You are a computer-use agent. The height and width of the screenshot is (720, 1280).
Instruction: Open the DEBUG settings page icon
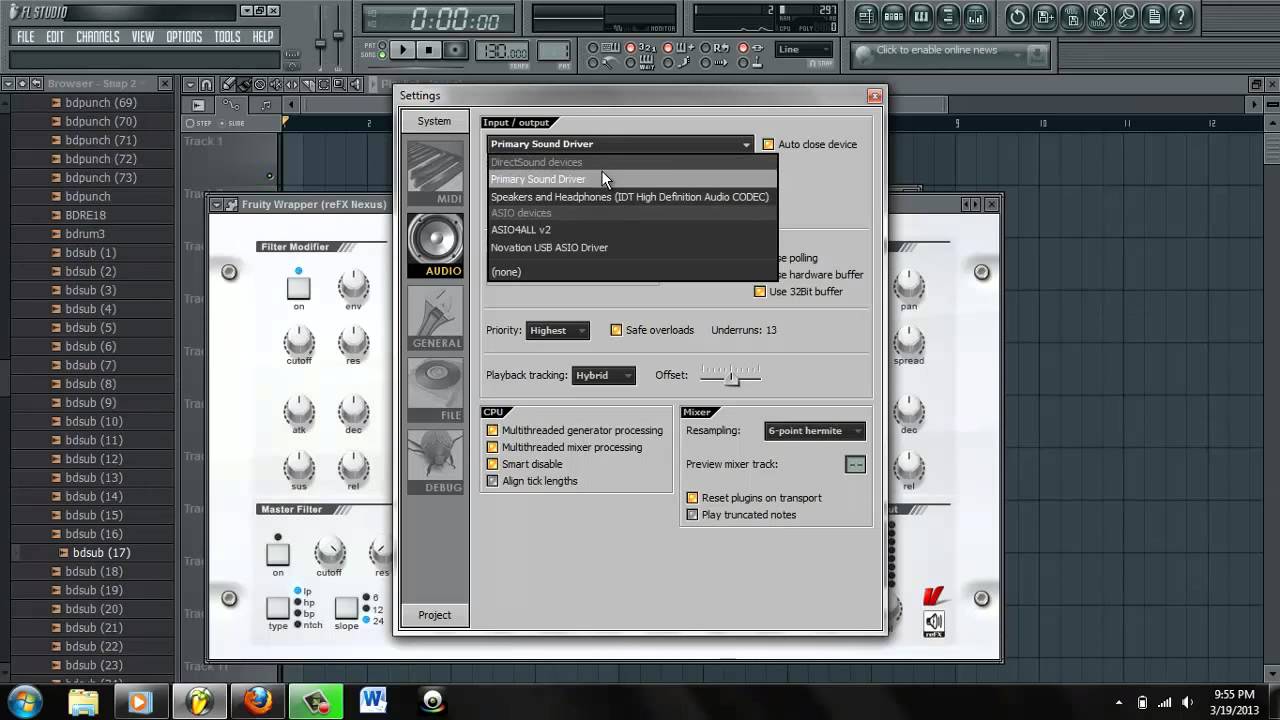point(435,462)
